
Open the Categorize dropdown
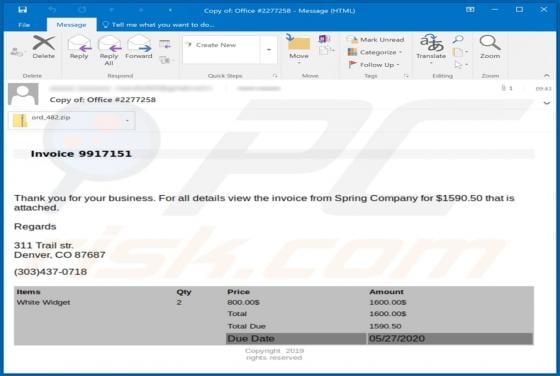pos(375,52)
